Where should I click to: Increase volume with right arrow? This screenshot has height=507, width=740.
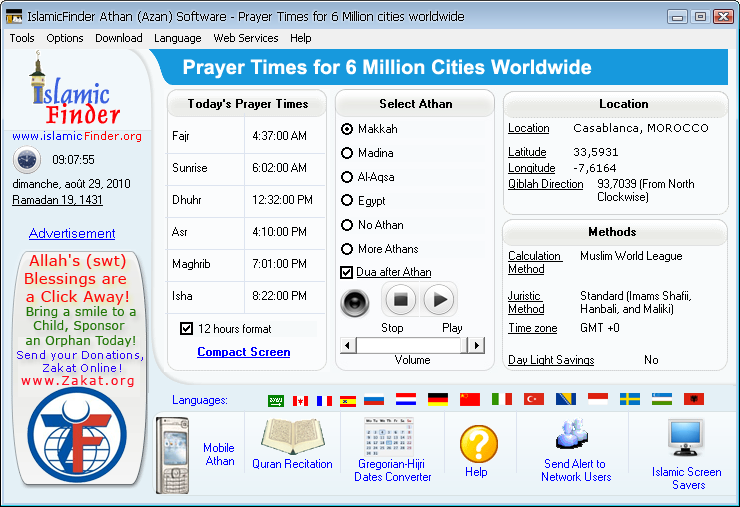477,346
